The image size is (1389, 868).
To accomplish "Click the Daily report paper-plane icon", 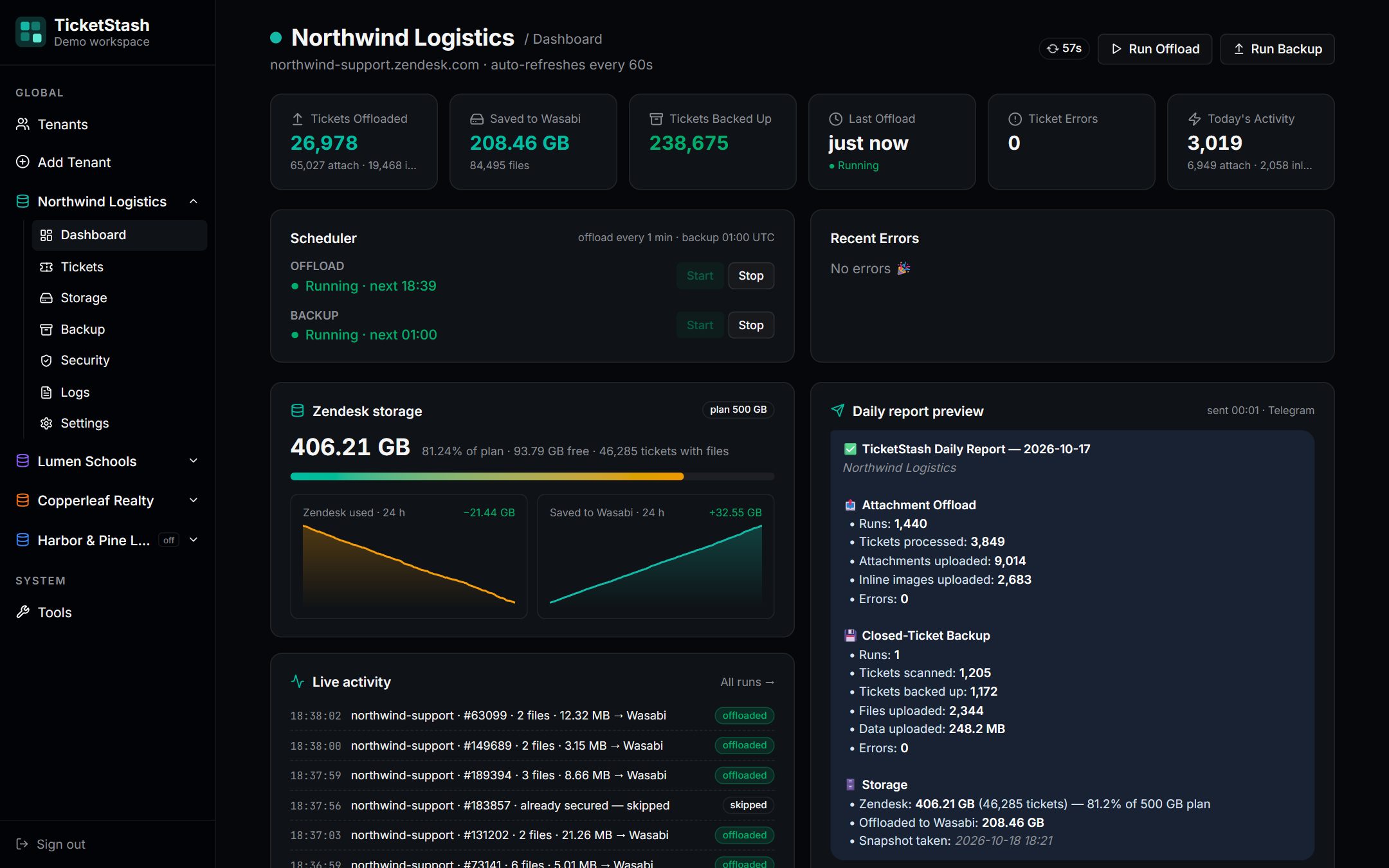I will (x=838, y=410).
